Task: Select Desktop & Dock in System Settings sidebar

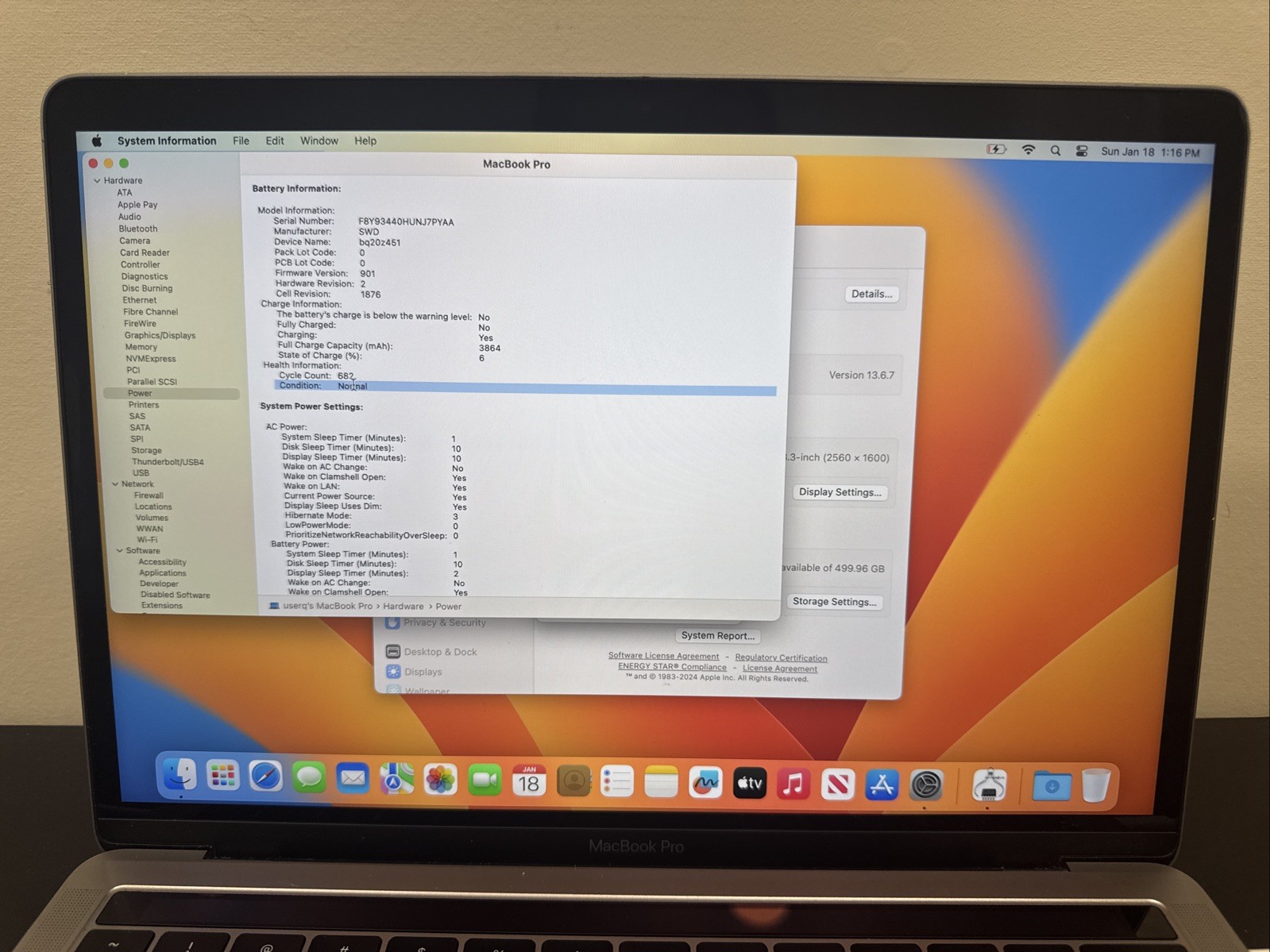Action: coord(440,652)
